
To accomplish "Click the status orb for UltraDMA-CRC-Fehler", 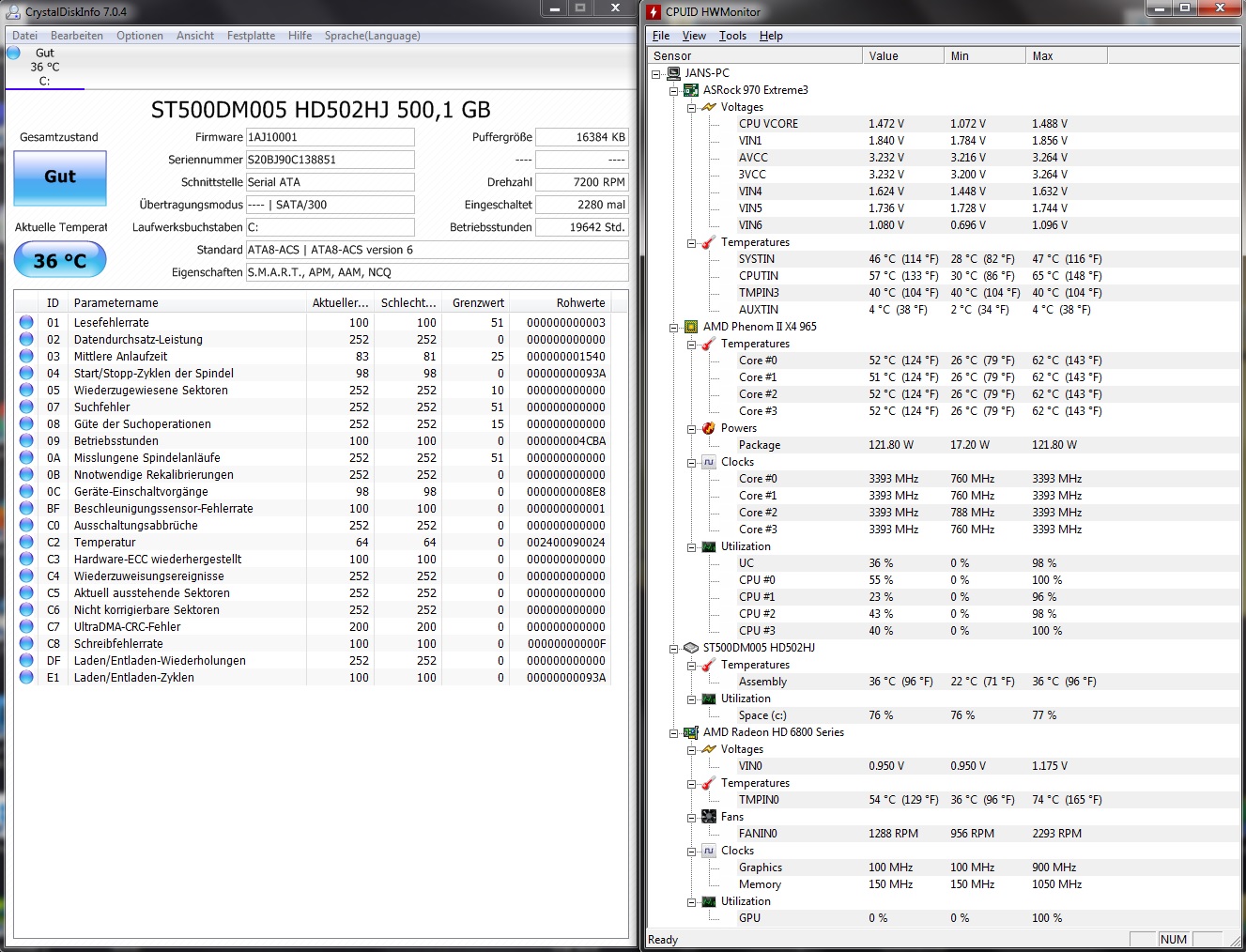I will click(x=26, y=626).
